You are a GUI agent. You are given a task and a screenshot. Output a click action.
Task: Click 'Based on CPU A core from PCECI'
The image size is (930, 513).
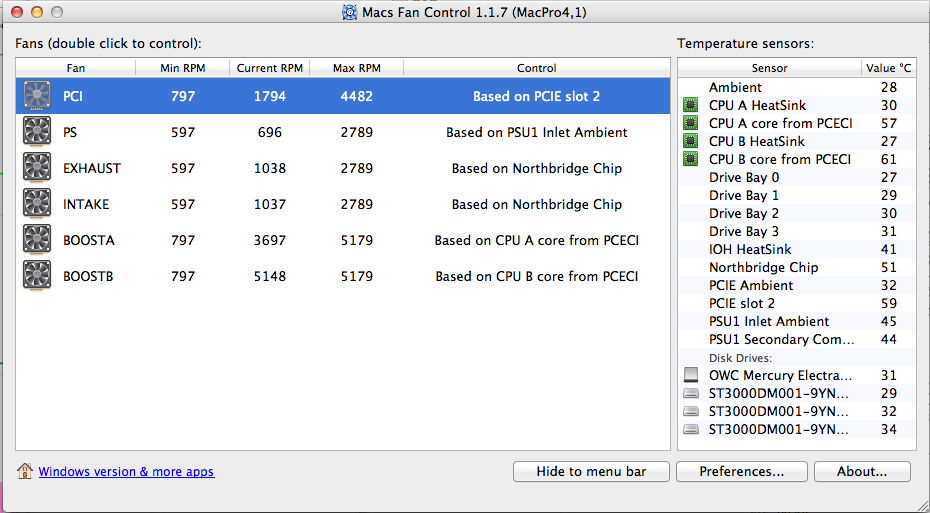coord(537,240)
